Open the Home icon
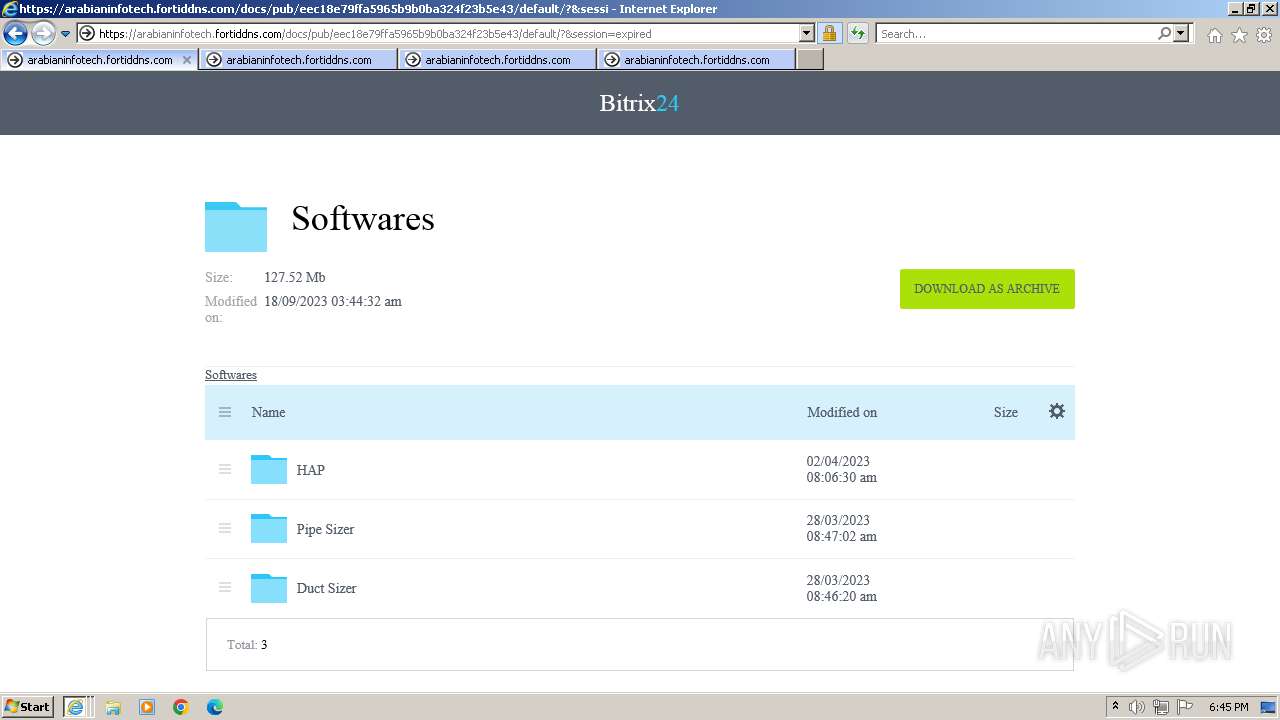1280x720 pixels. 1214,35
